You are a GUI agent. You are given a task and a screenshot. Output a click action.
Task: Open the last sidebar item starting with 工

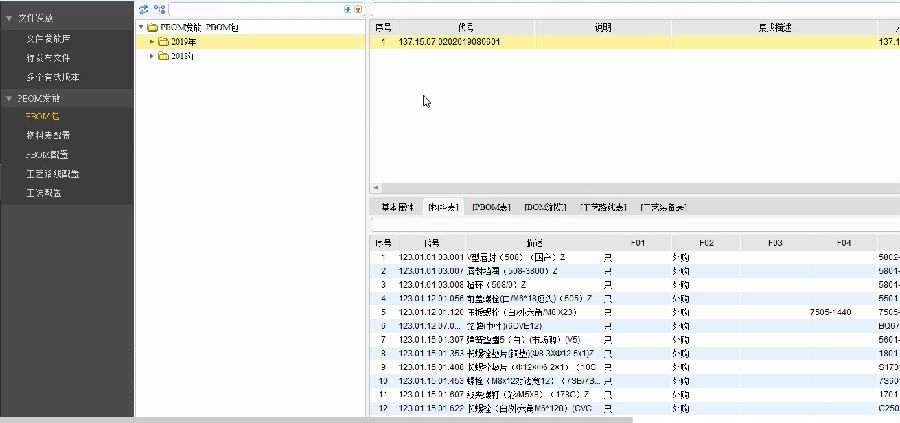[x=44, y=193]
